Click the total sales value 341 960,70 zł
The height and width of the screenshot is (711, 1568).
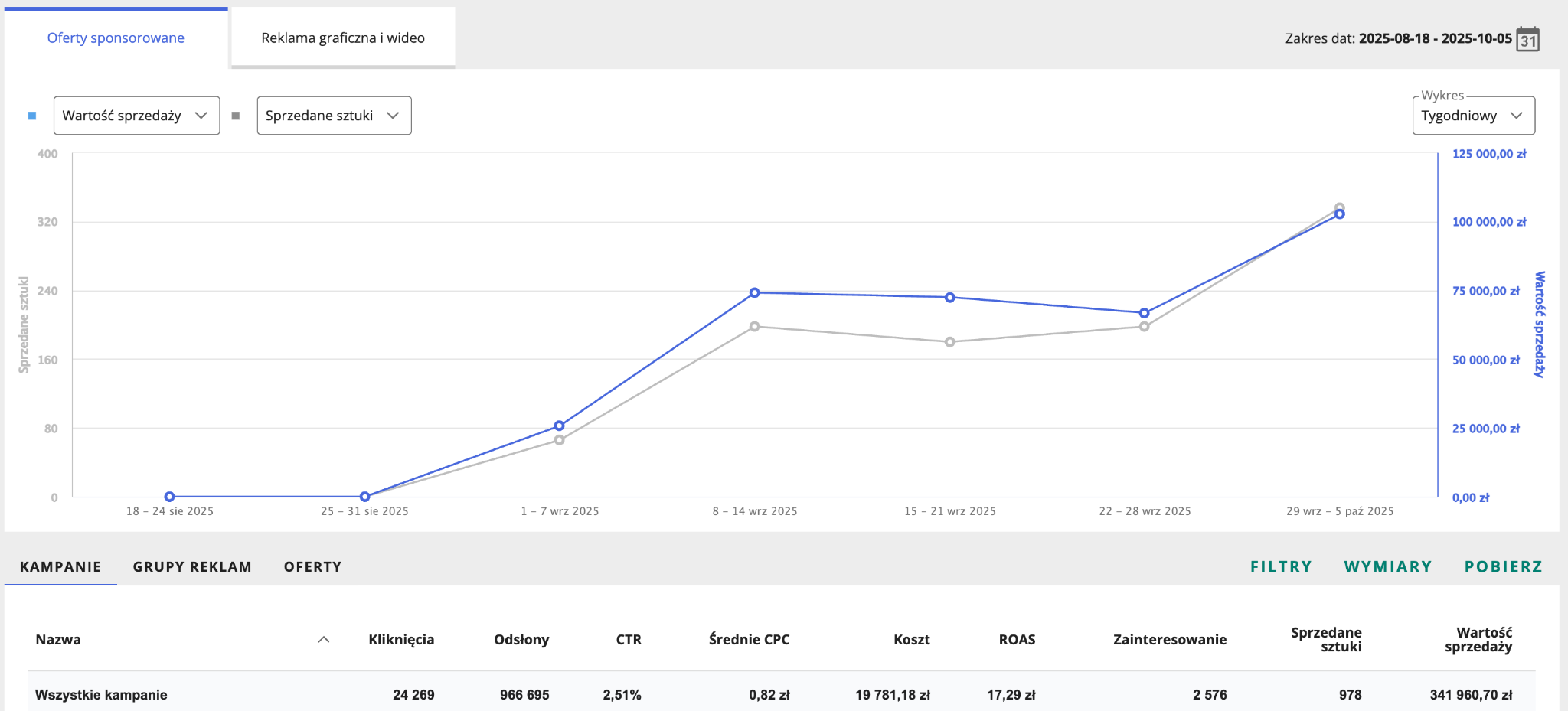click(1471, 695)
